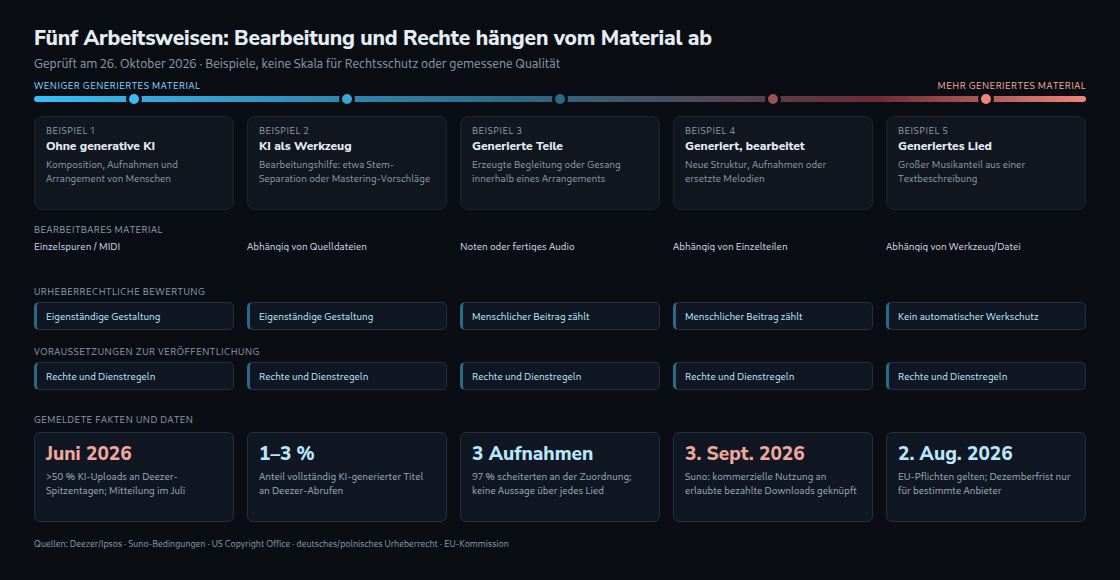Click the 'Erzeugte Begleitung oder Gesang' description
This screenshot has width=1120, height=580.
pos(546,172)
